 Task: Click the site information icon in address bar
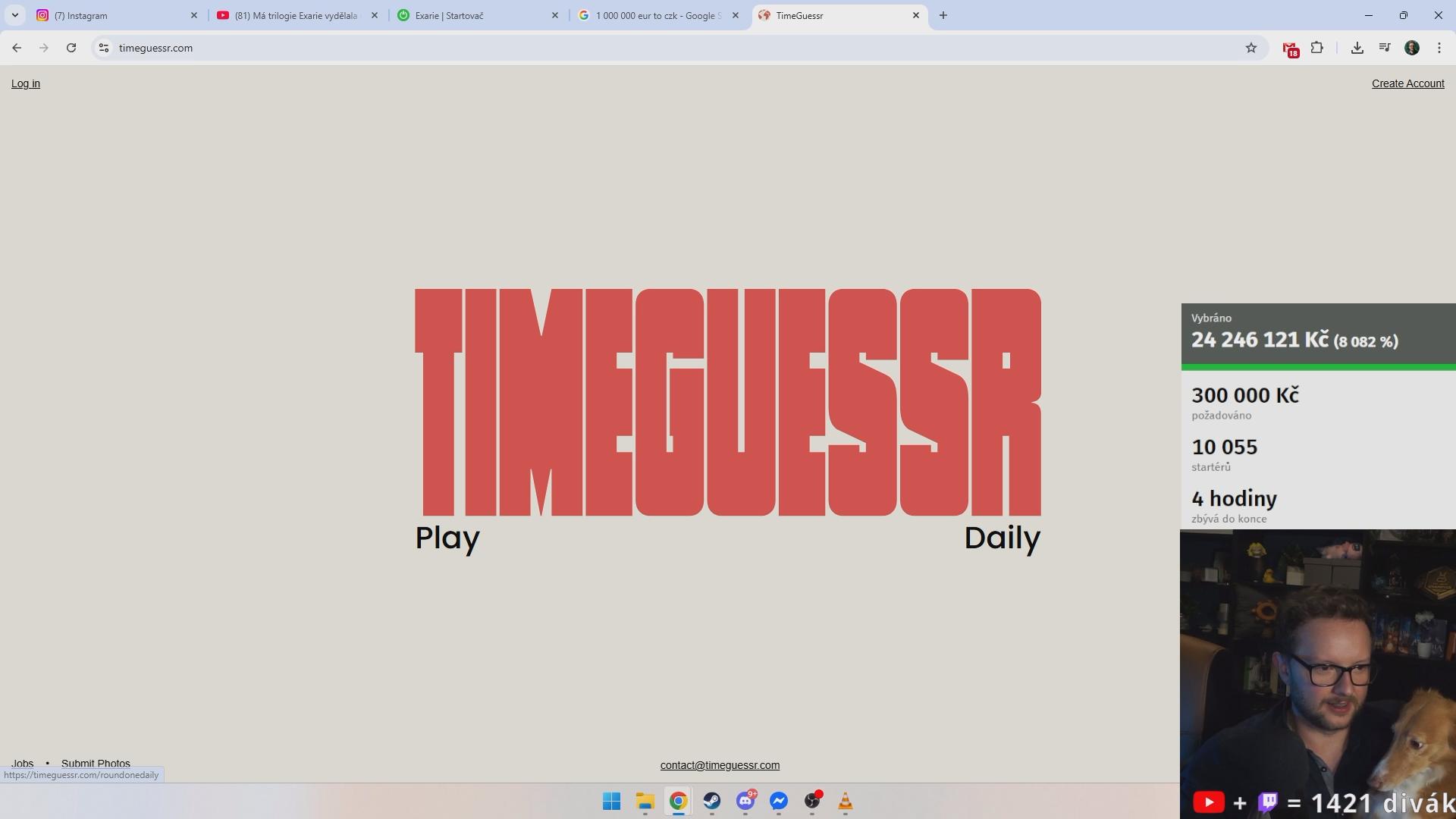point(104,48)
